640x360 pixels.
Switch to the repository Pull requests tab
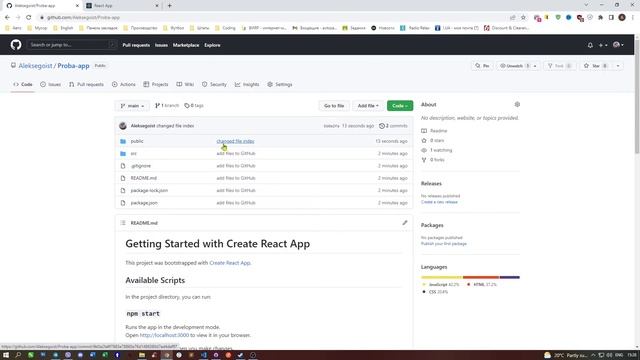pos(86,84)
